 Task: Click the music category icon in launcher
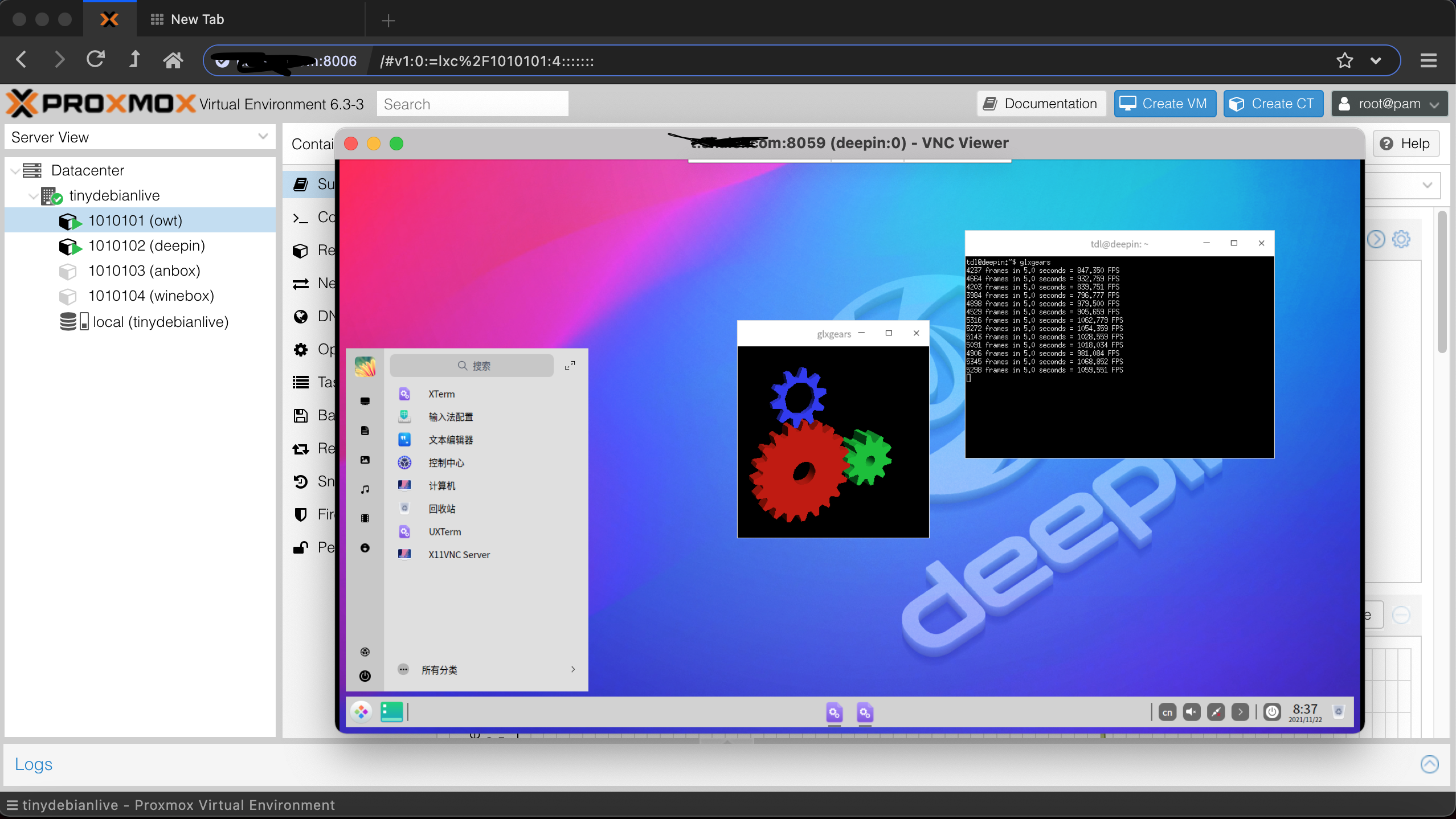point(365,489)
